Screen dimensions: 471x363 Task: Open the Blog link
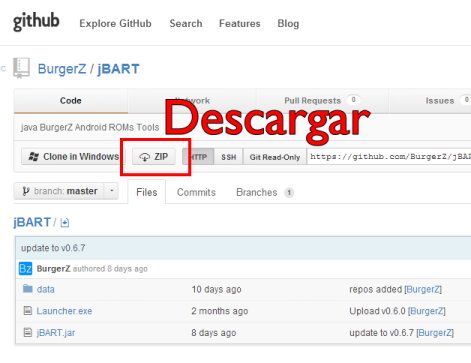288,24
